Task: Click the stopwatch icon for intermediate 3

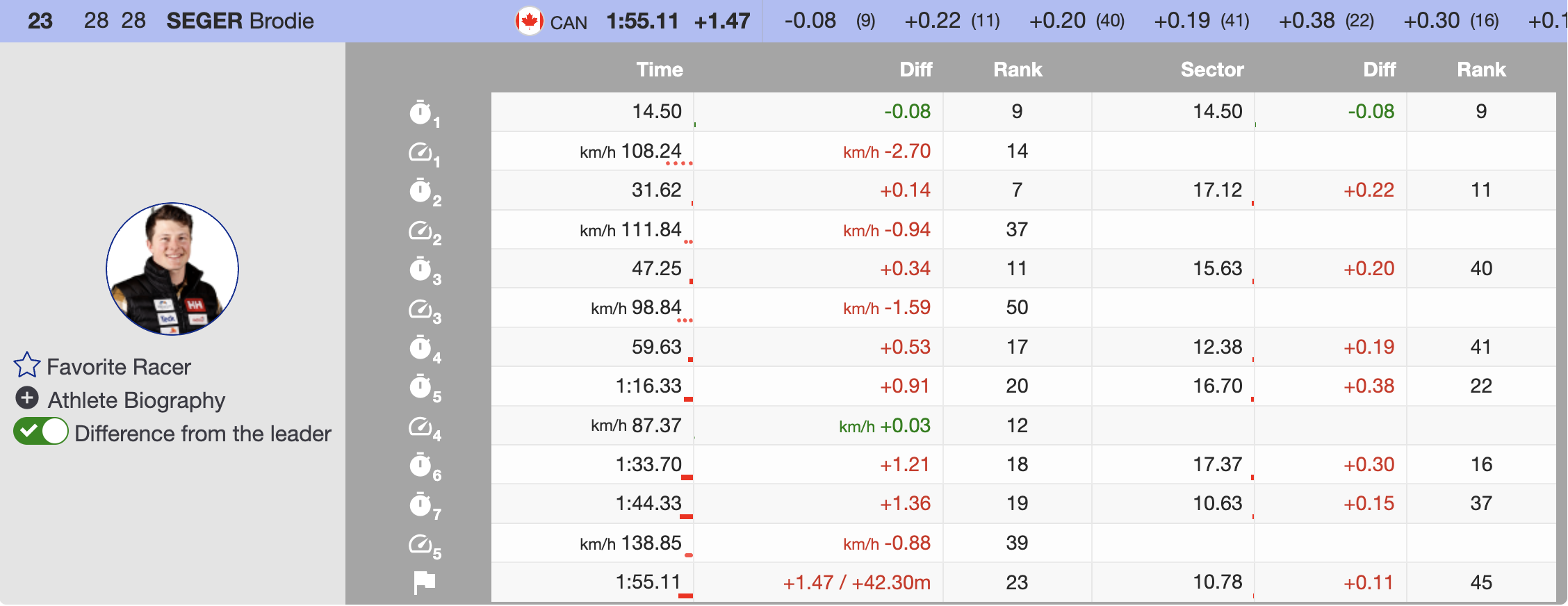Action: [420, 269]
